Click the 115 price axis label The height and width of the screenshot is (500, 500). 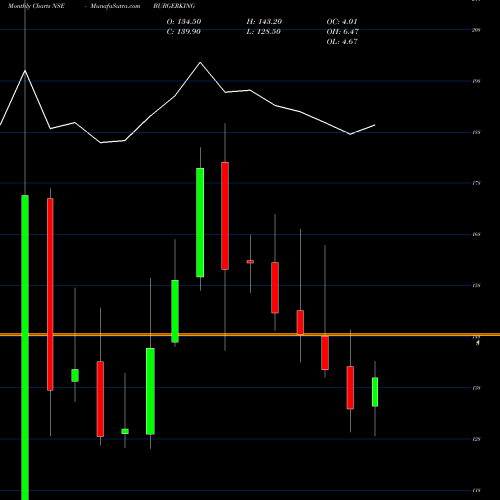tap(476, 490)
